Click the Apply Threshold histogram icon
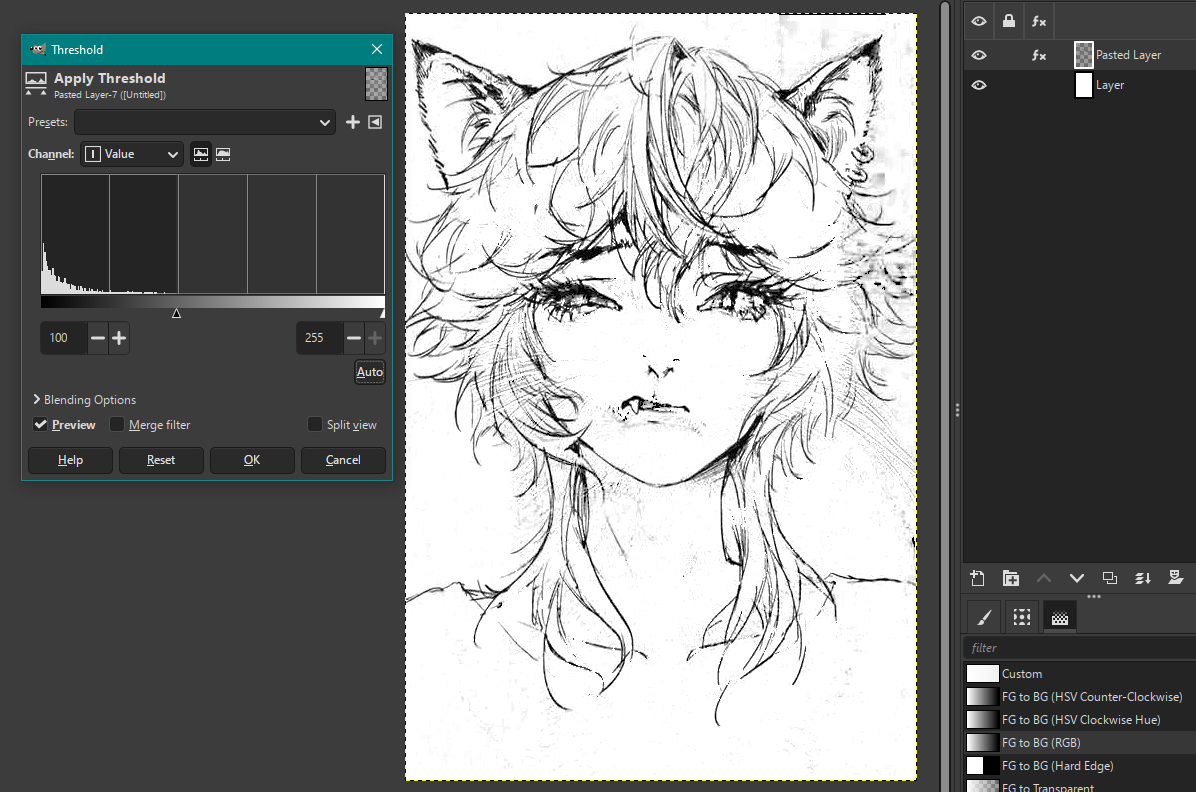The height and width of the screenshot is (792, 1196). 36,83
